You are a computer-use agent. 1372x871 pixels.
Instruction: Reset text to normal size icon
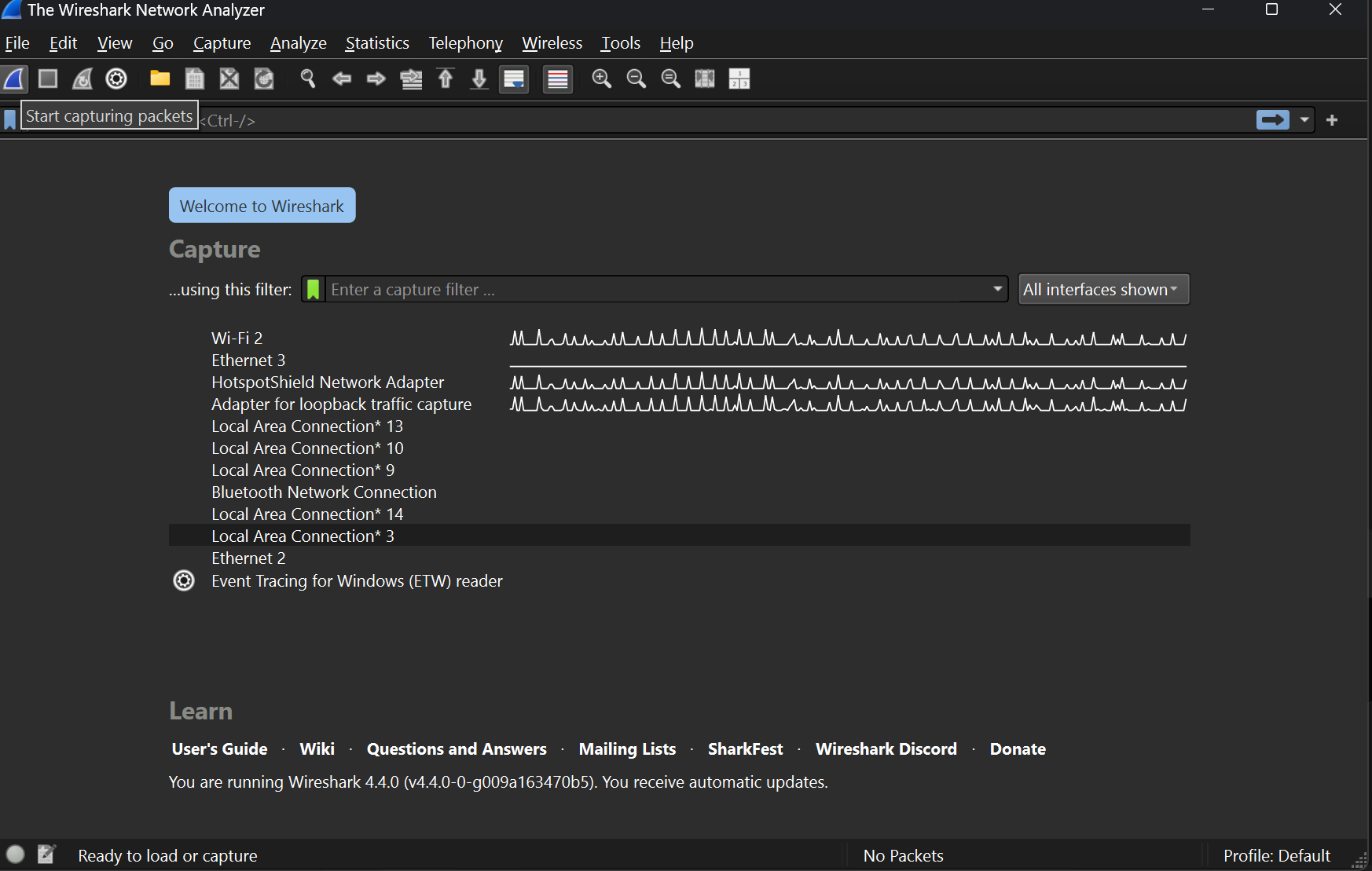coord(671,79)
